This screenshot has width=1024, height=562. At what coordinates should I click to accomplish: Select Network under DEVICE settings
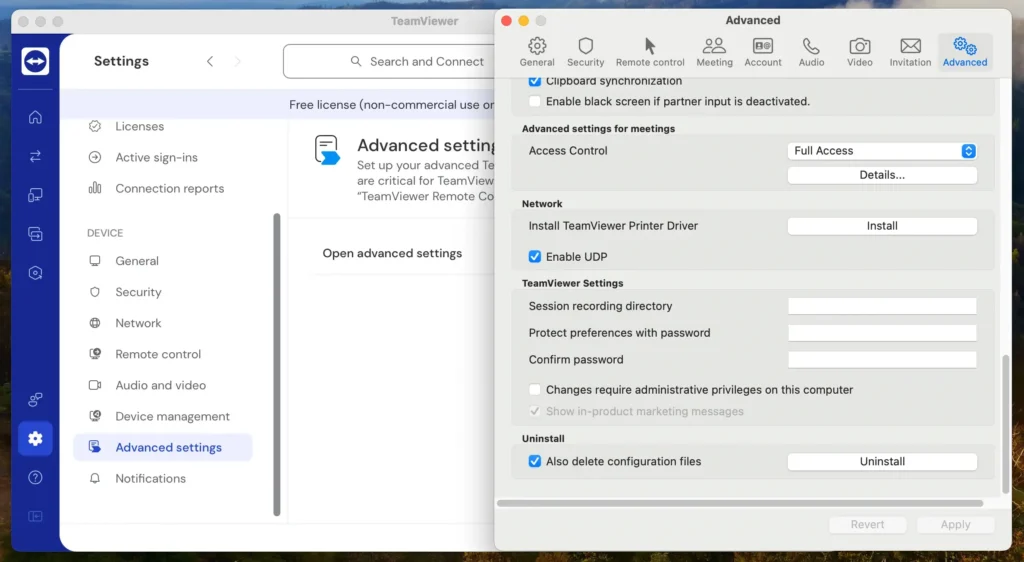138,323
